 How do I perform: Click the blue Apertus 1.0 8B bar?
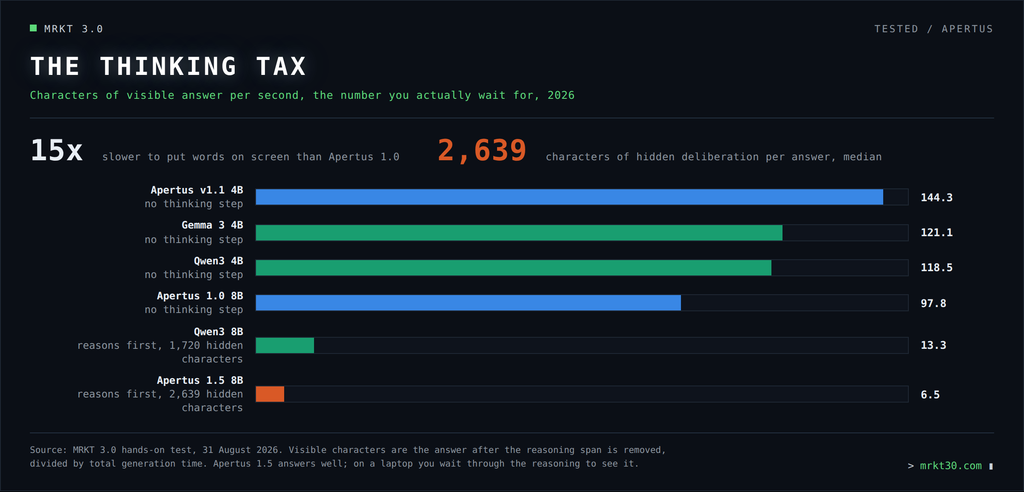click(468, 303)
